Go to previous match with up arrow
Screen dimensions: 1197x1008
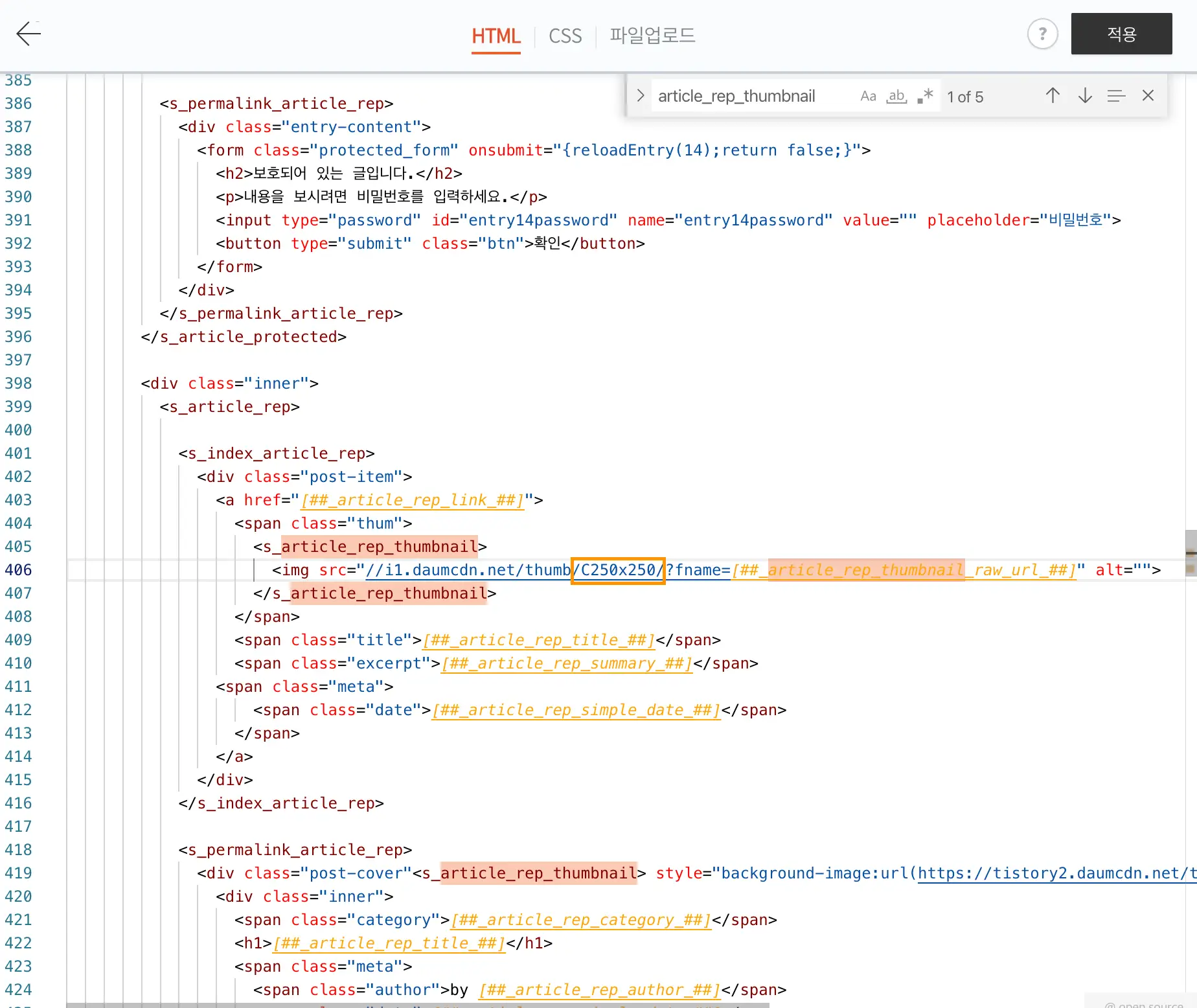tap(1053, 96)
